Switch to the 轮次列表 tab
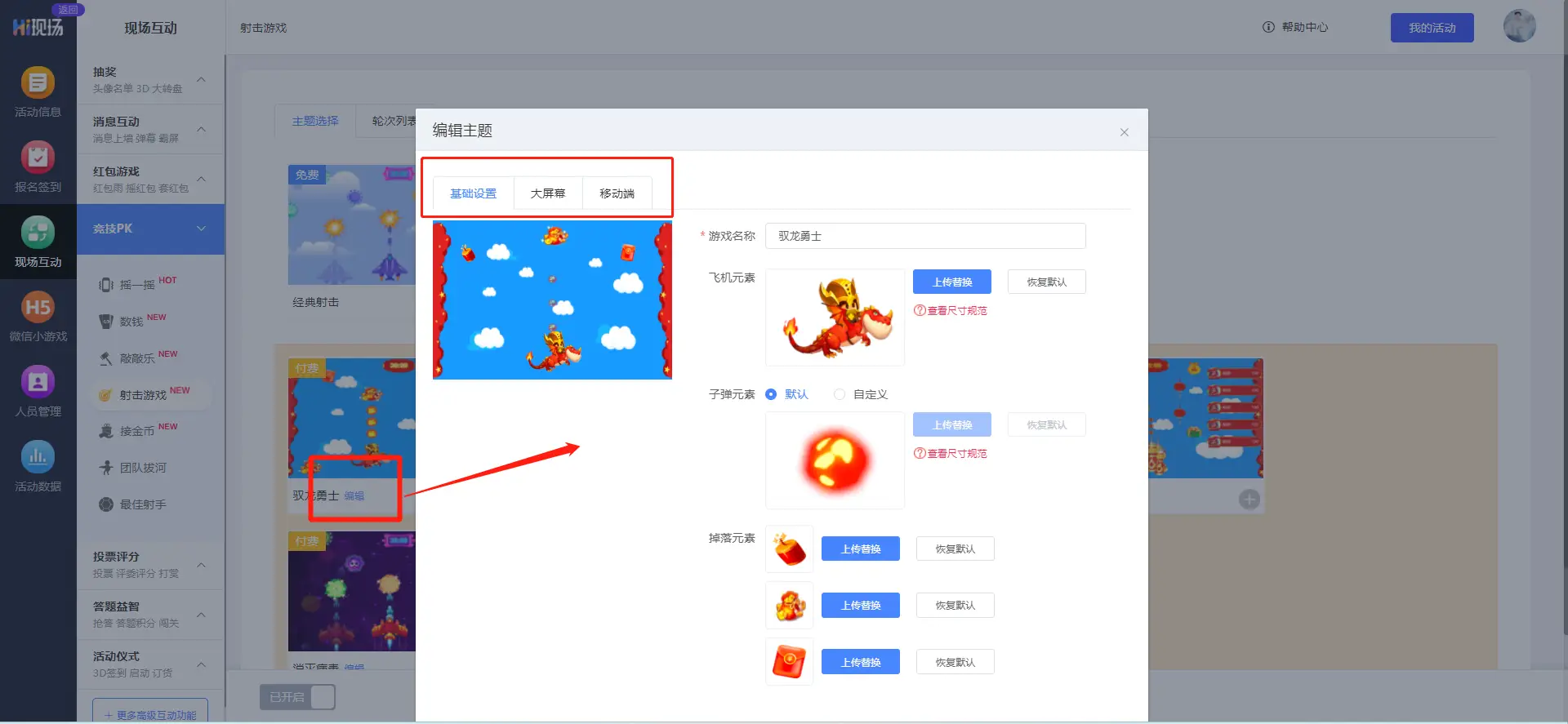This screenshot has width=1568, height=724. point(393,121)
